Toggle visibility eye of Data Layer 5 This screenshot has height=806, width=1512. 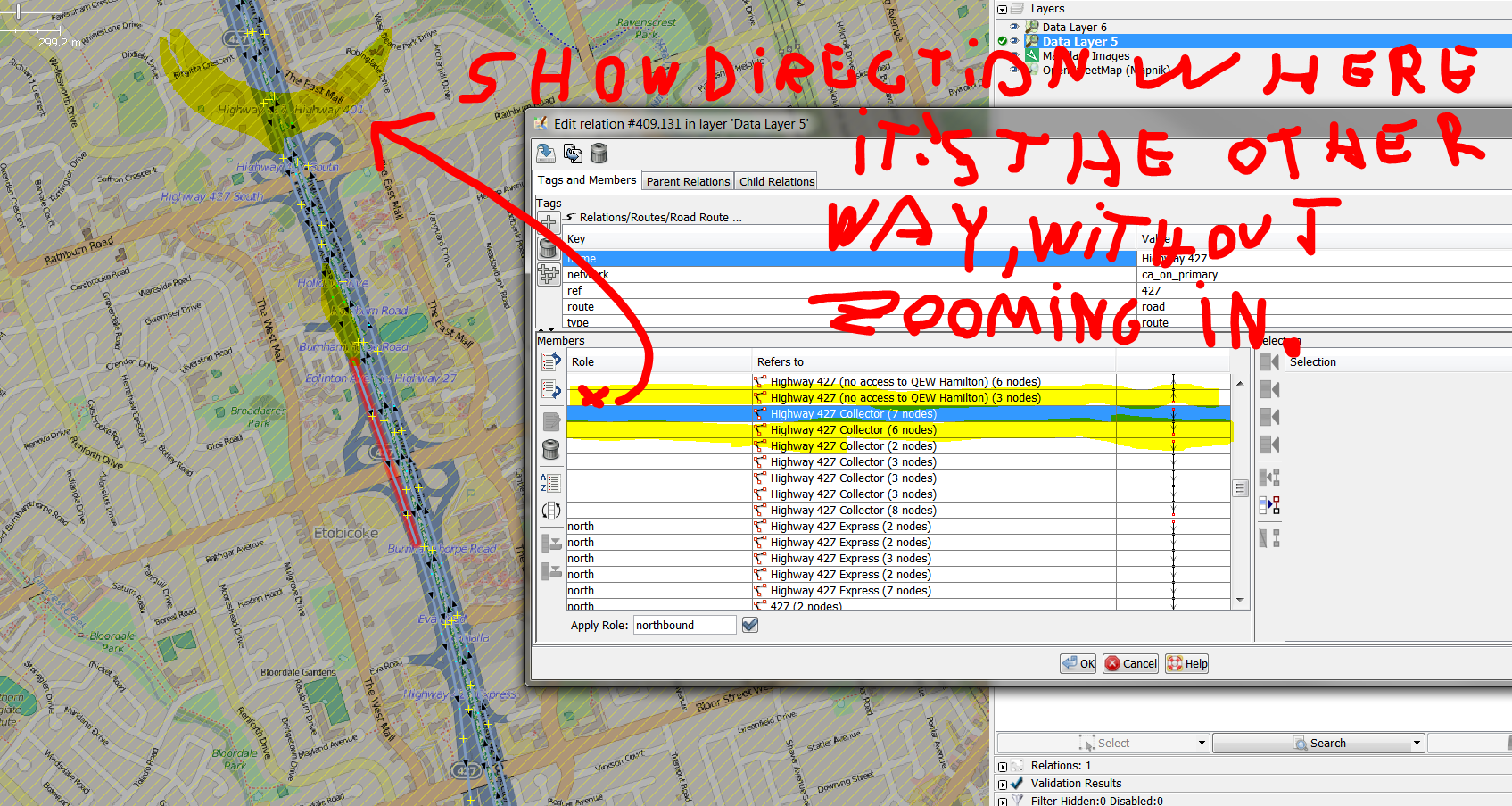pyautogui.click(x=1014, y=41)
